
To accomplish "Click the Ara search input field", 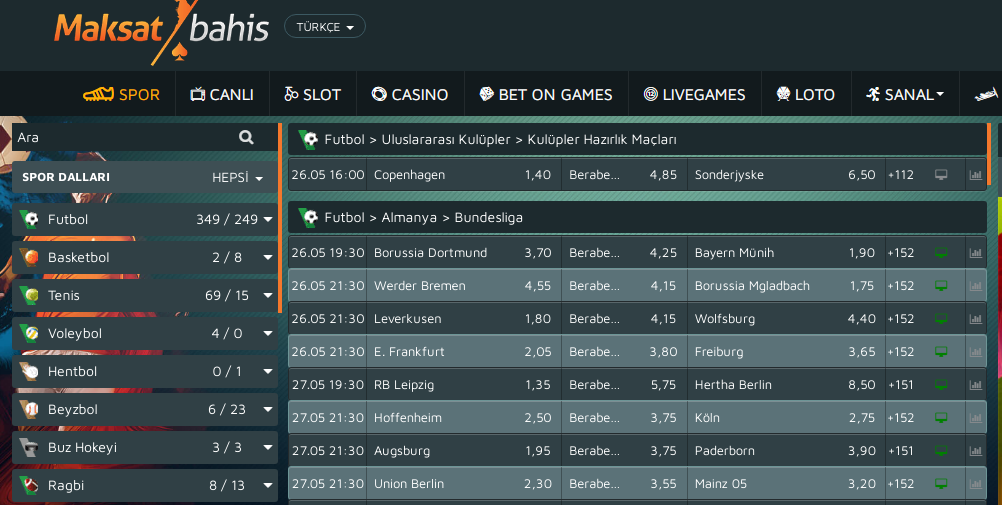I will pyautogui.click(x=125, y=137).
